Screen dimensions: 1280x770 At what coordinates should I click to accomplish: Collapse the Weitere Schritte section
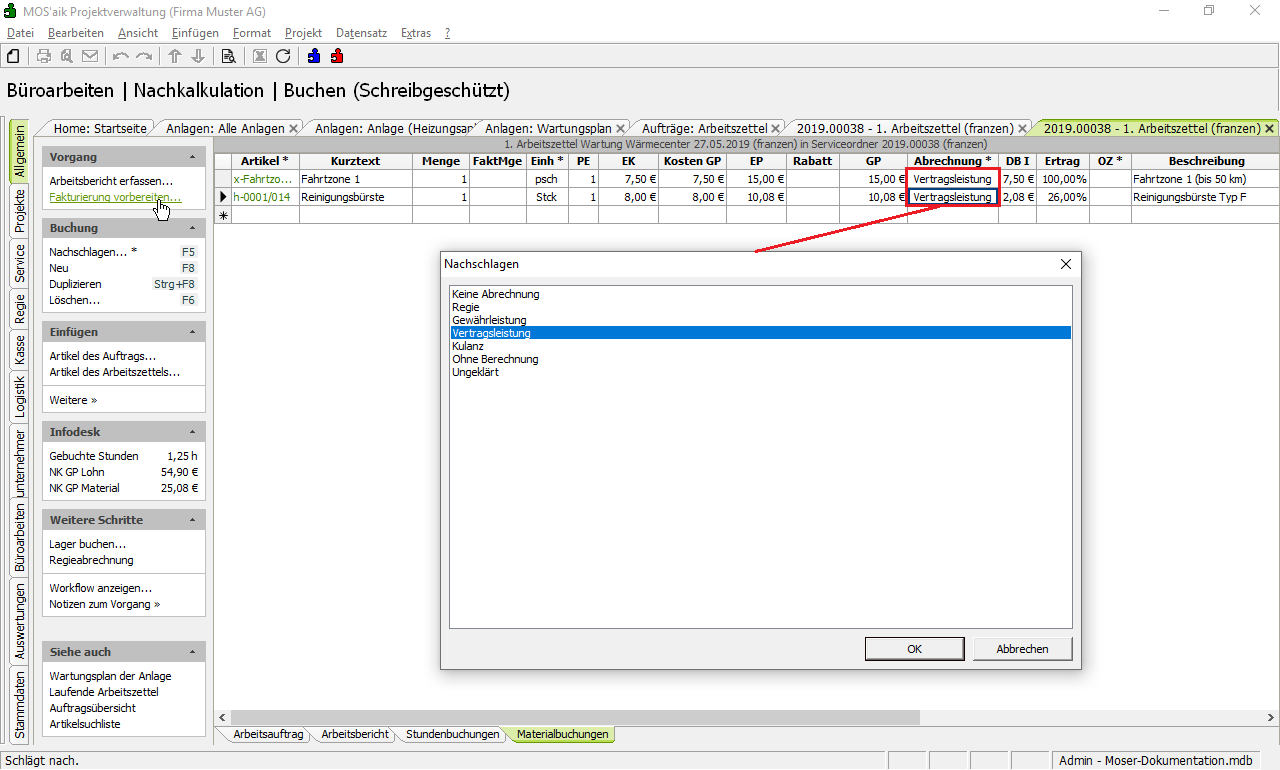(x=192, y=520)
